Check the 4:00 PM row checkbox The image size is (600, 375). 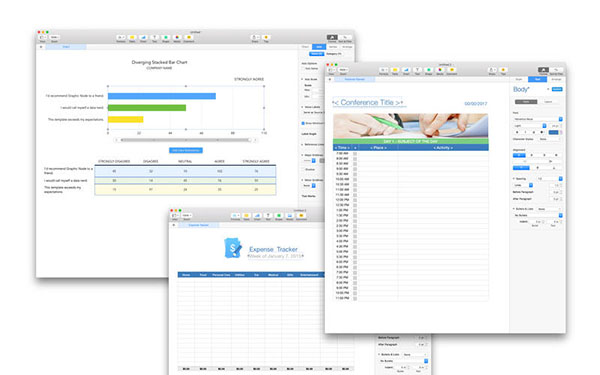pos(355,241)
